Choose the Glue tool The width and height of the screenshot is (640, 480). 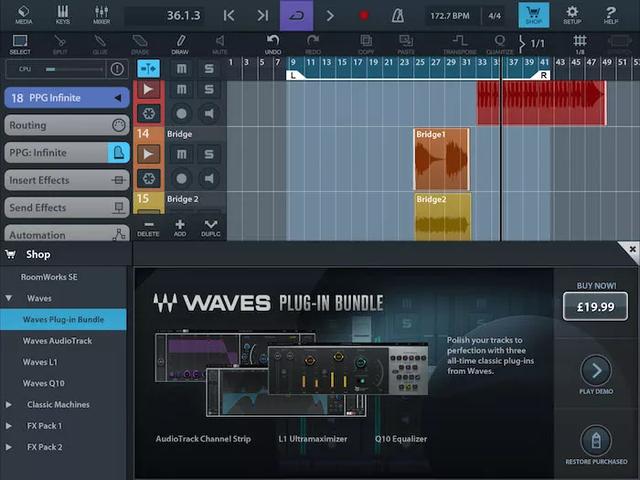coord(100,44)
